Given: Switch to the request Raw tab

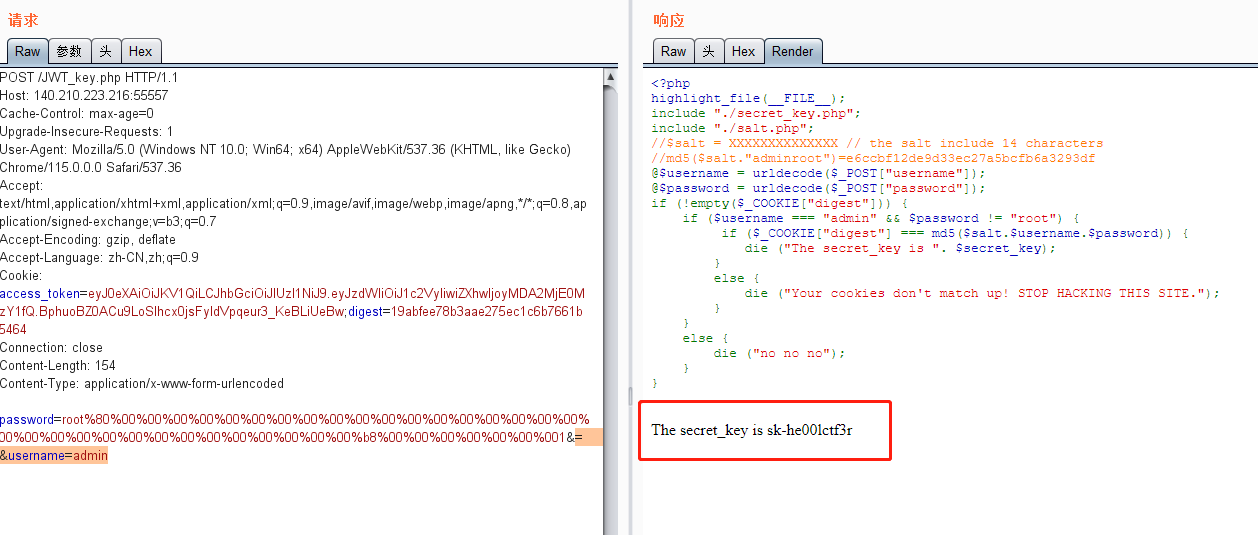Looking at the screenshot, I should pyautogui.click(x=27, y=51).
